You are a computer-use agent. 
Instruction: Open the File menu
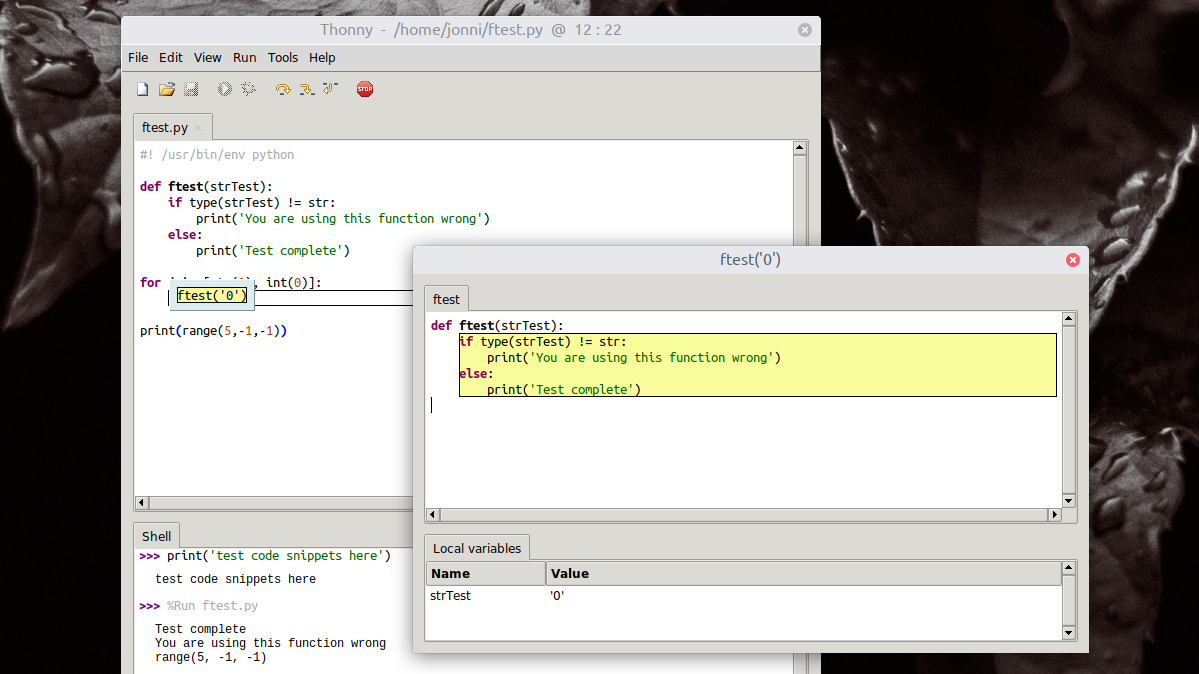click(138, 57)
